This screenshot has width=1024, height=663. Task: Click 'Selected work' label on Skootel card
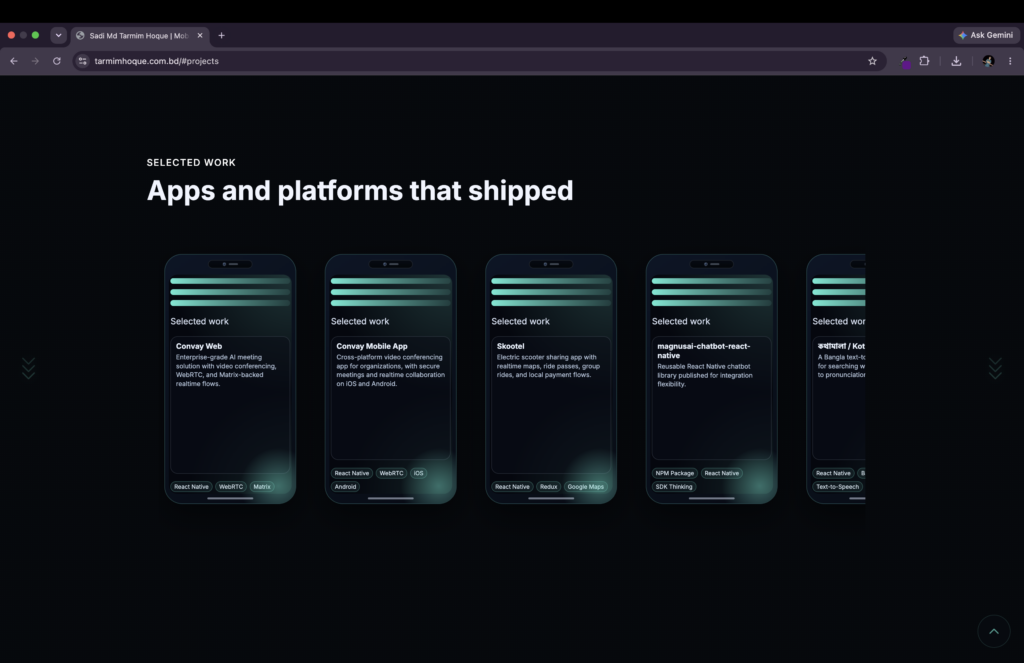tap(520, 321)
